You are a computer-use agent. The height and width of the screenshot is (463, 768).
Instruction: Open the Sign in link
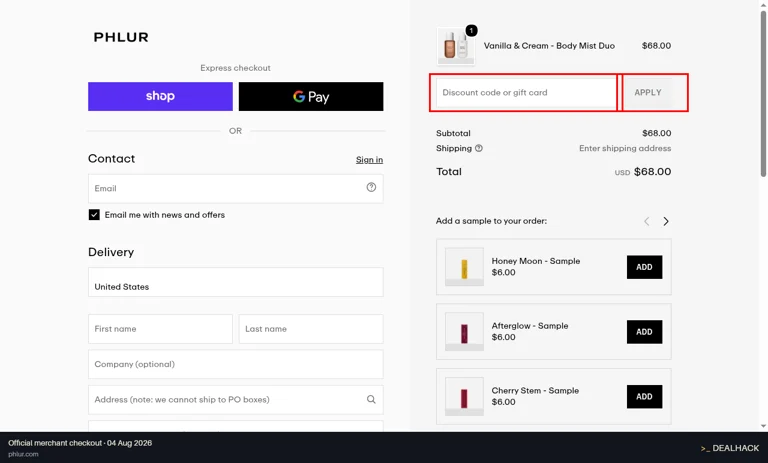(x=369, y=160)
